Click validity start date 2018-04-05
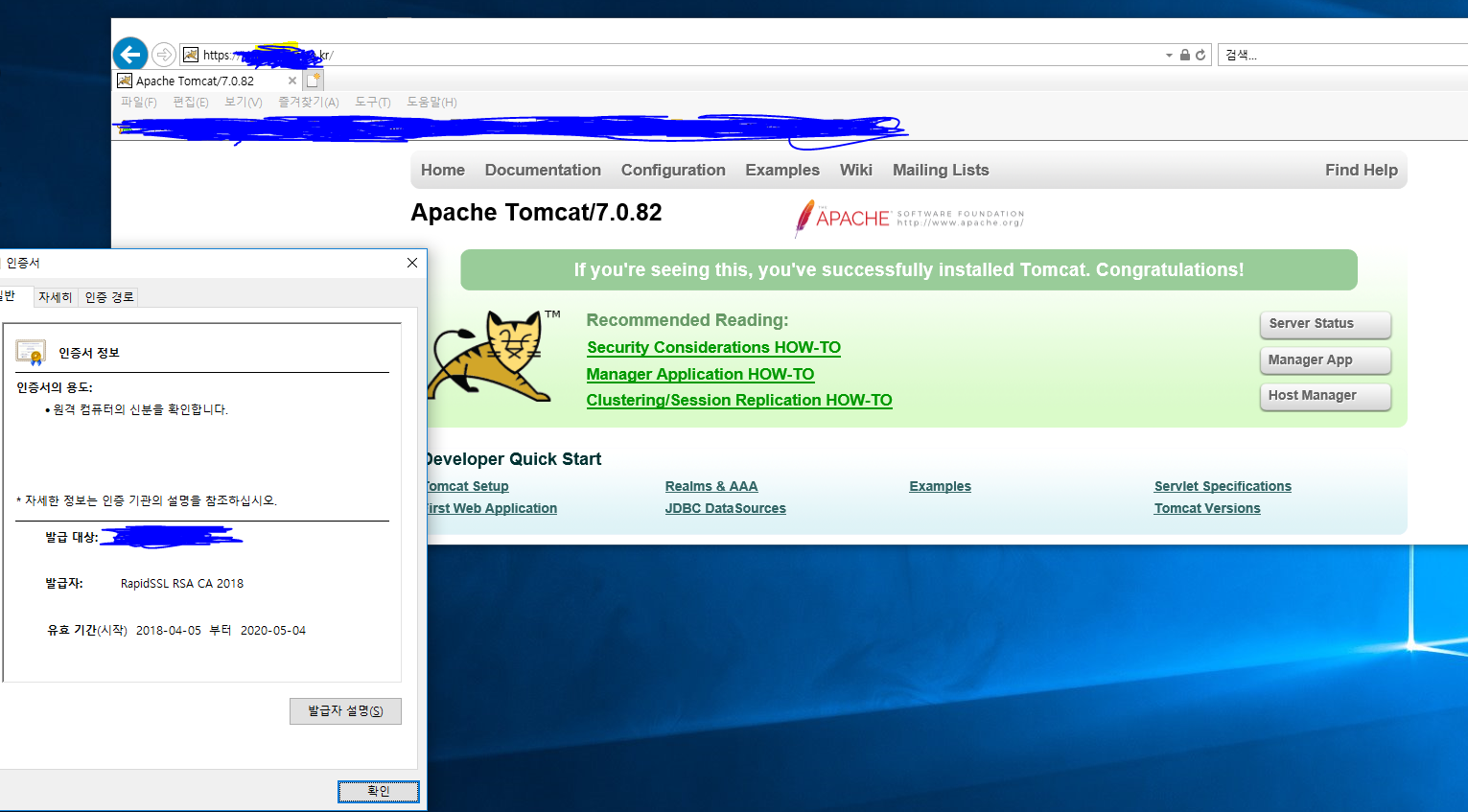 [169, 630]
